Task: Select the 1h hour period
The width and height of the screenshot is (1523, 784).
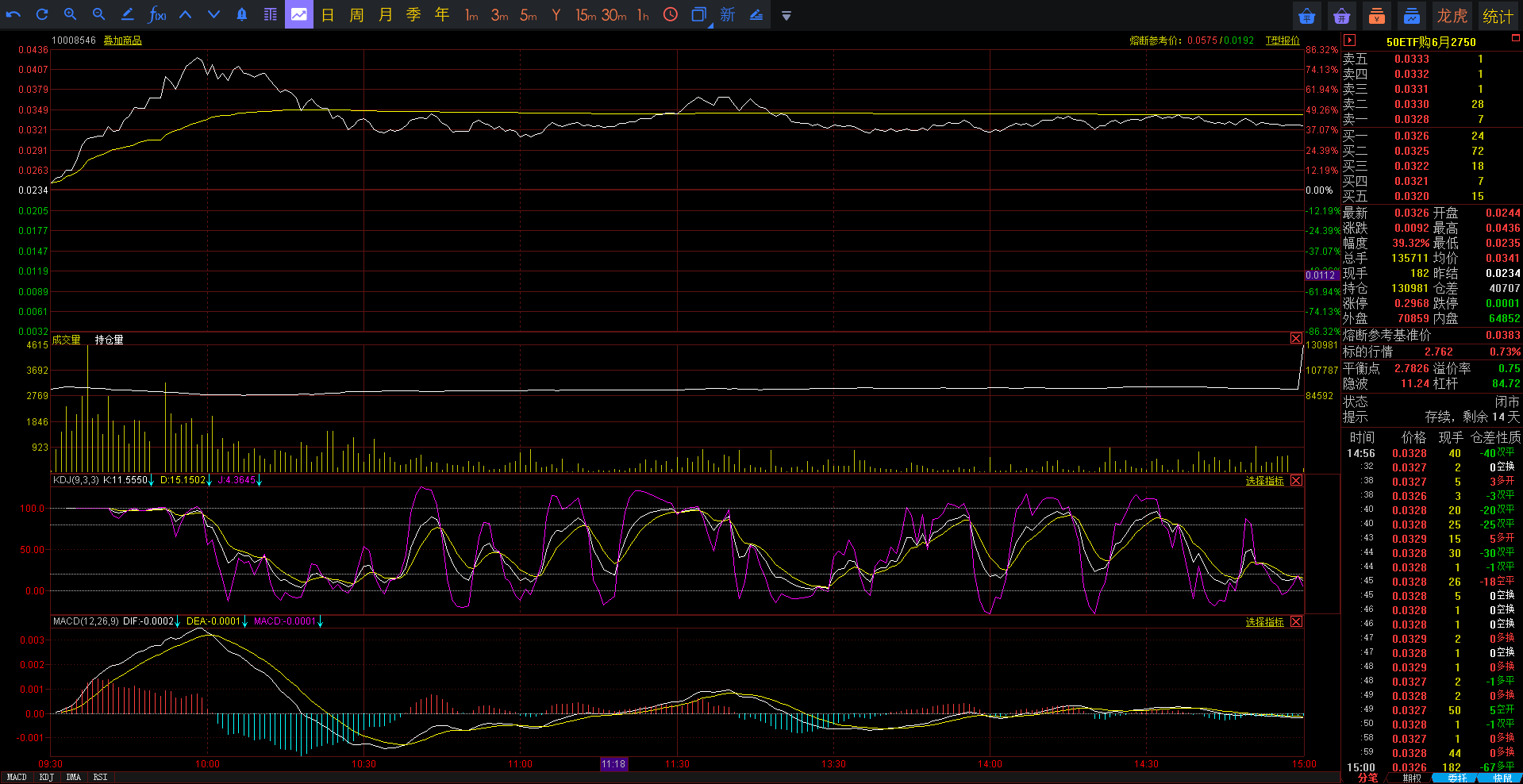Action: [x=643, y=15]
